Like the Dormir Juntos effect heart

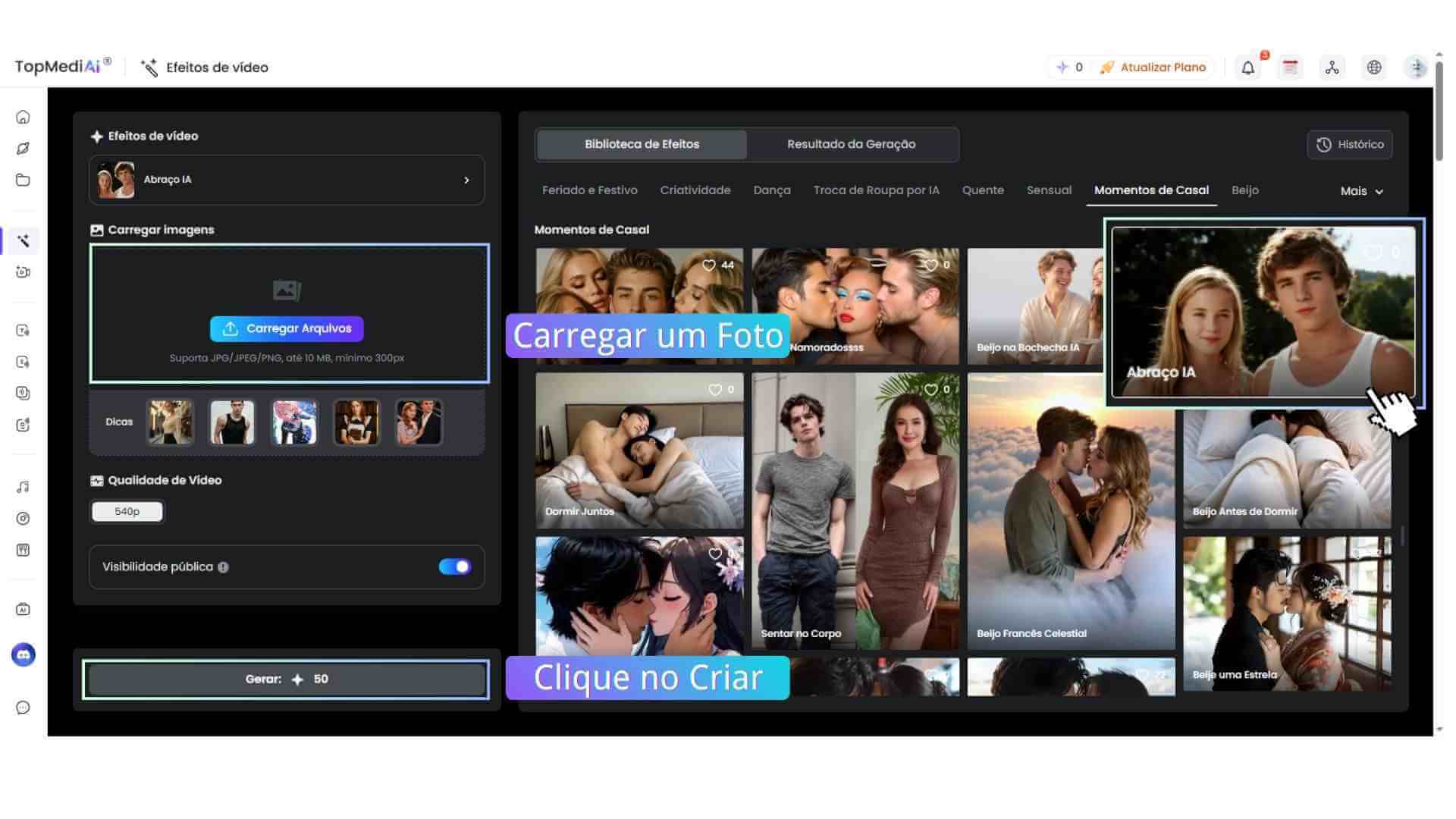click(x=715, y=389)
